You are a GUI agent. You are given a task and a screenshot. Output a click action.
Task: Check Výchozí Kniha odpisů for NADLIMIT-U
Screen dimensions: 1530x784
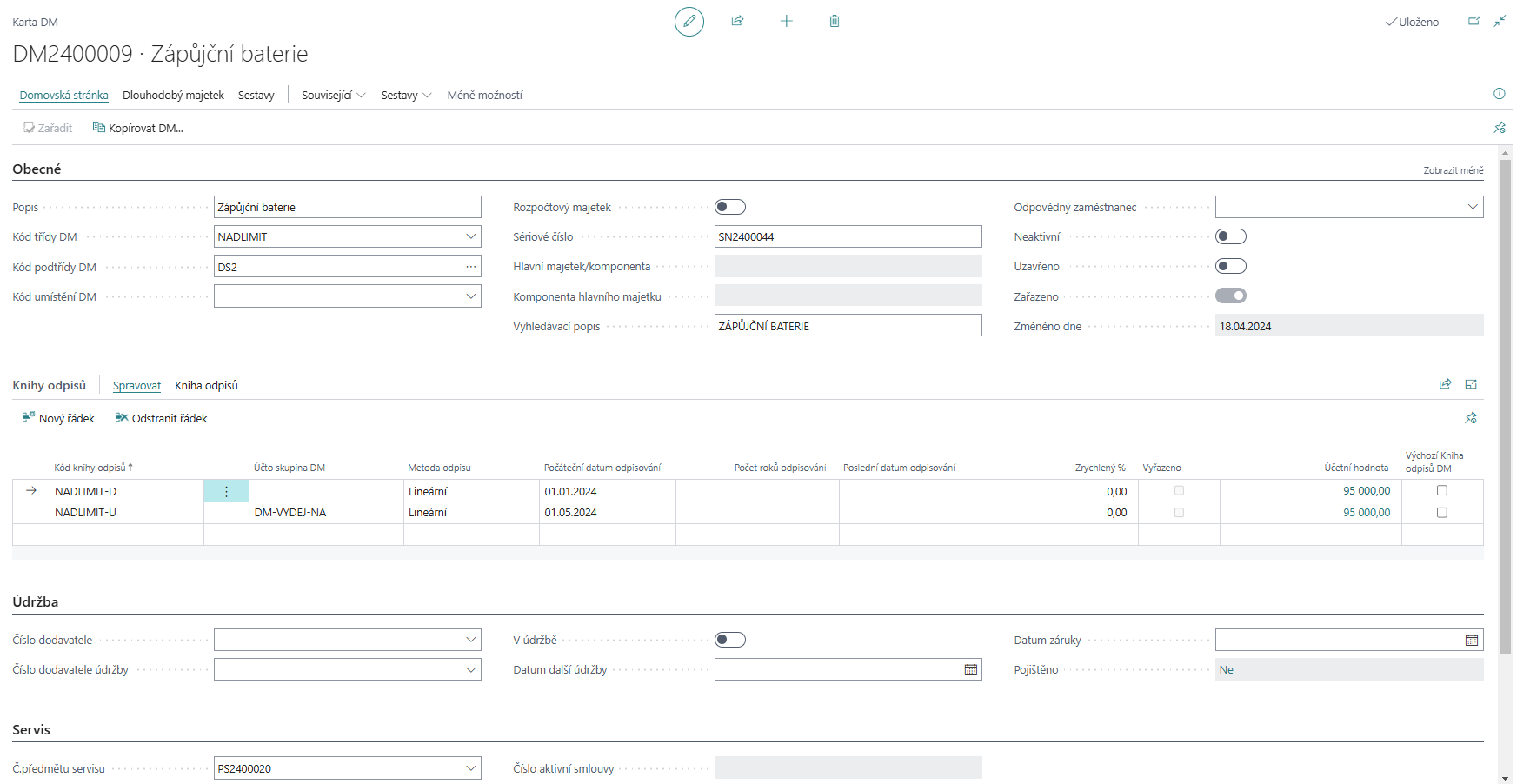1442,513
